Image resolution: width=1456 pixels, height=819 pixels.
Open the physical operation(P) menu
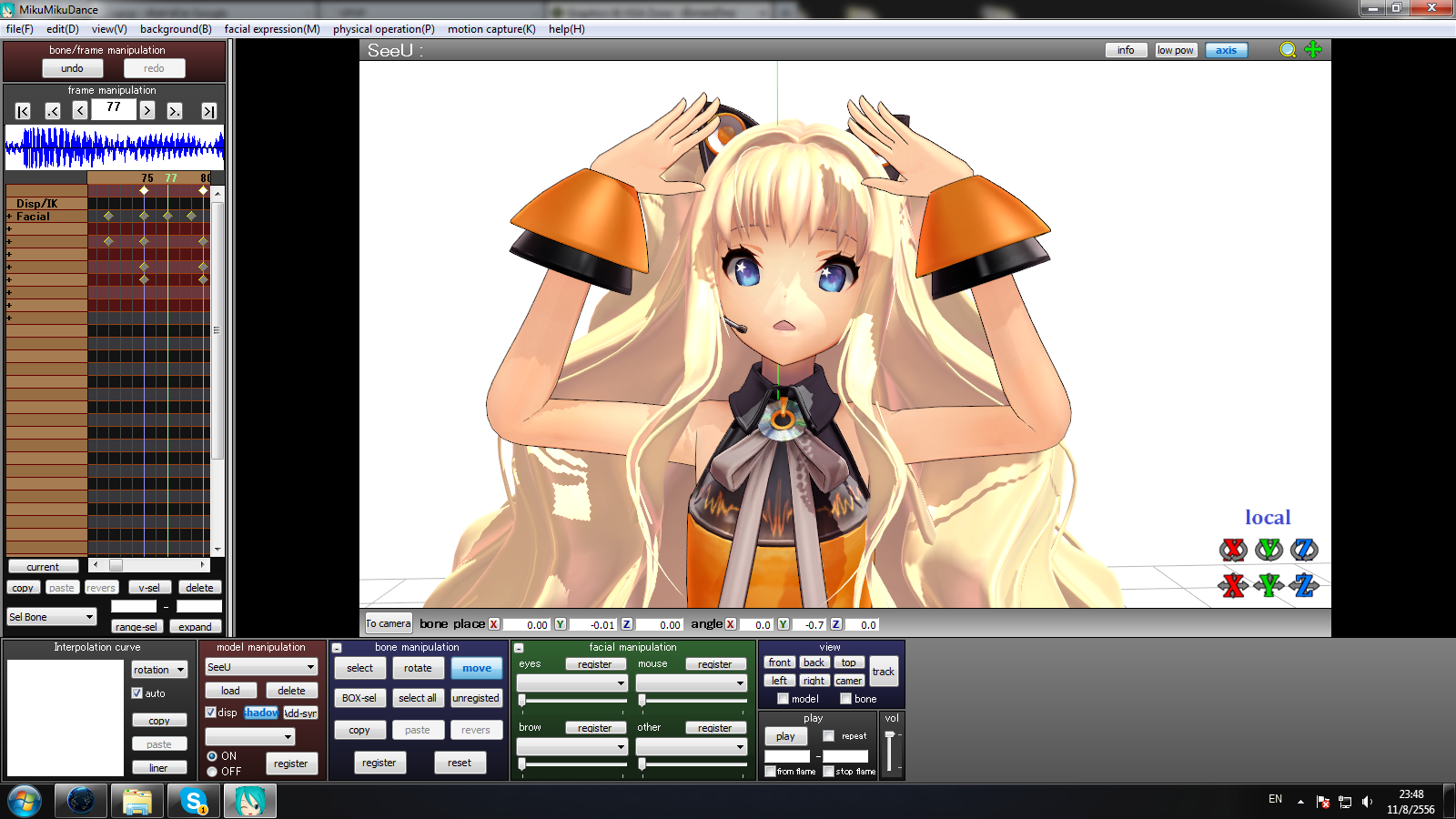coord(384,29)
